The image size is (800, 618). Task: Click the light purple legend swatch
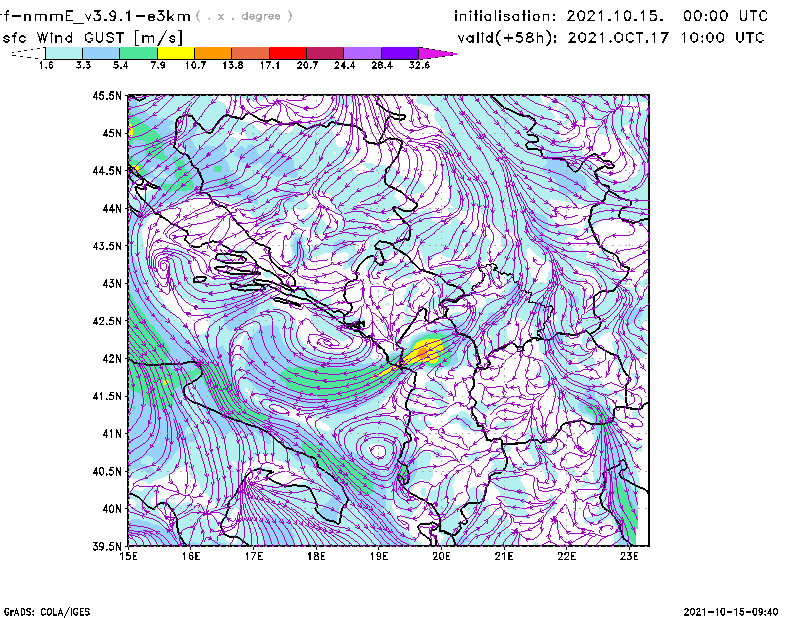coord(362,53)
